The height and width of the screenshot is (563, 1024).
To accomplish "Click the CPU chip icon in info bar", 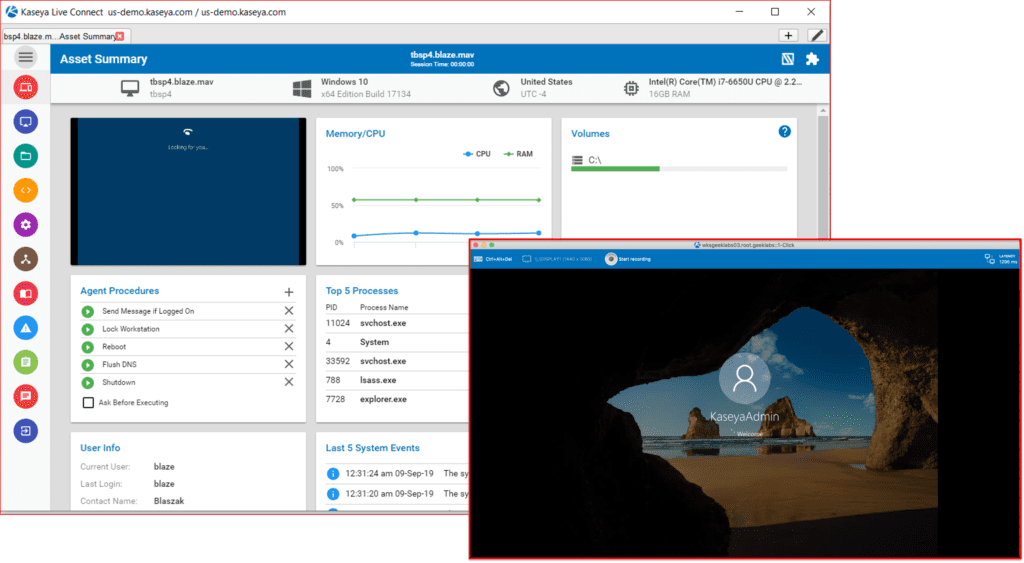I will pos(631,88).
